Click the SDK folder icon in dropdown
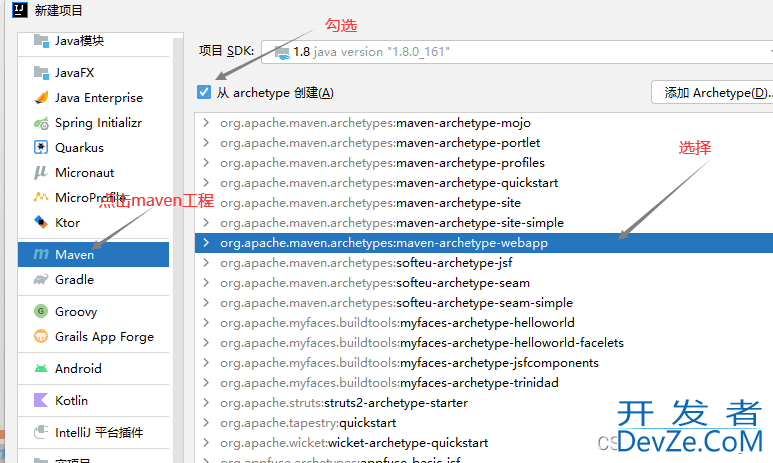 [x=282, y=52]
